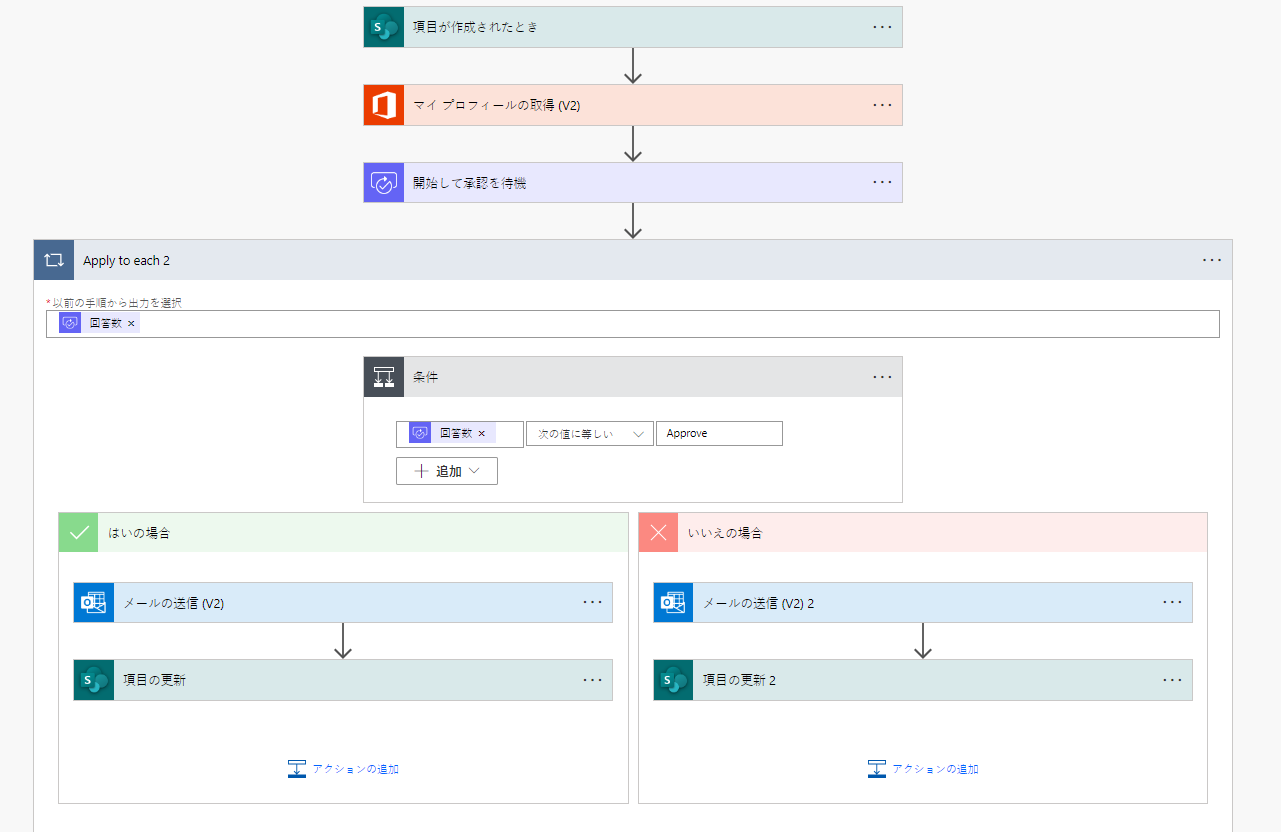
Task: Expand メールの送信 (V2) 2 action card
Action: click(x=923, y=603)
